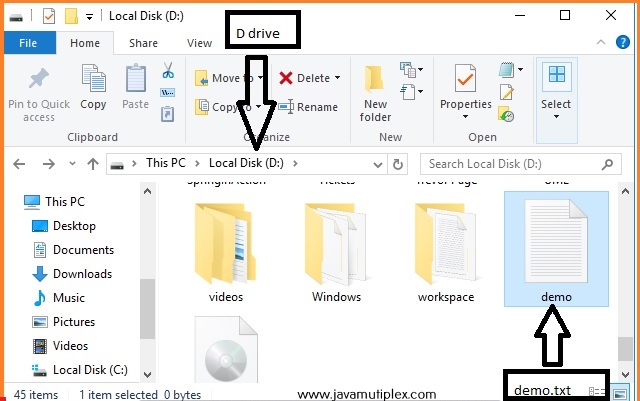Select the videos folder
Image resolution: width=640 pixels, height=401 pixels.
coord(226,252)
